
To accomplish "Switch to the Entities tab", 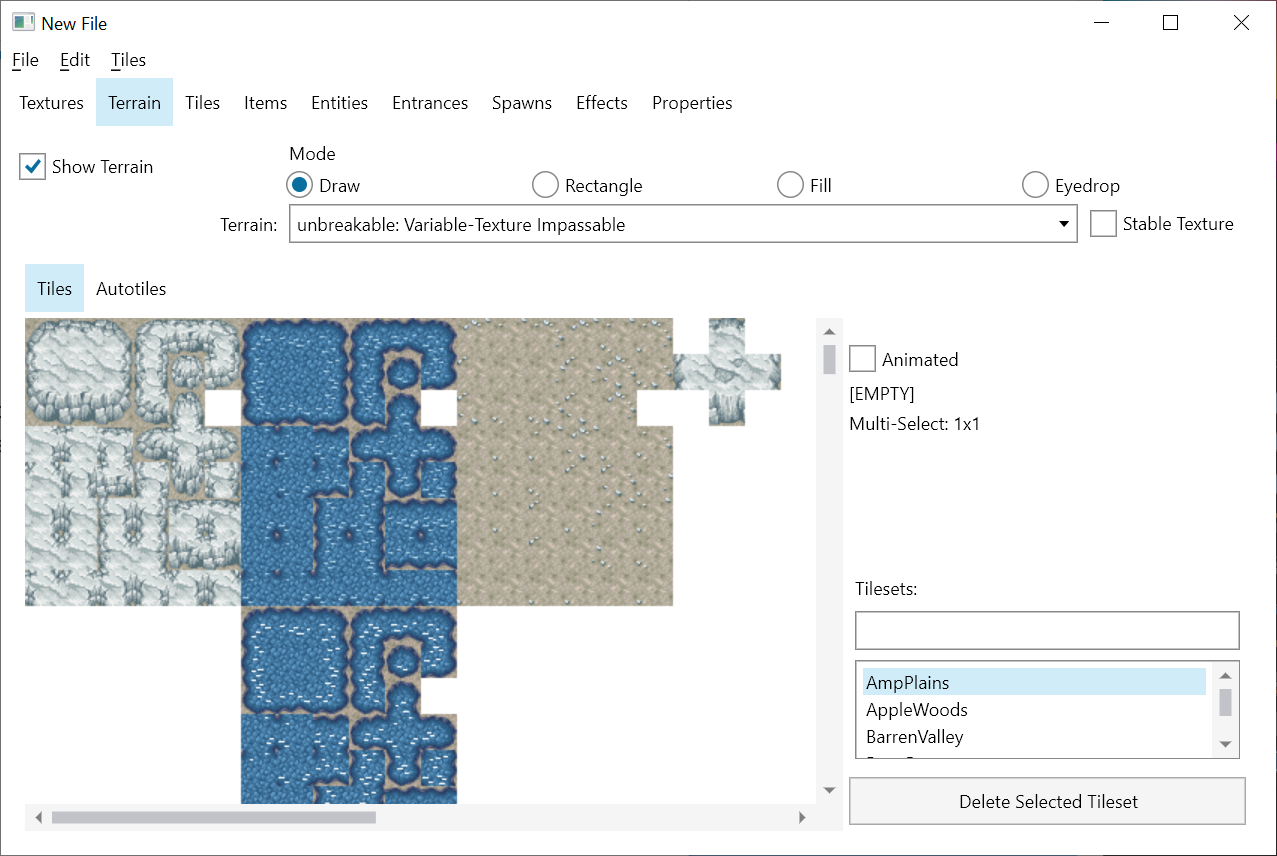I will pyautogui.click(x=339, y=103).
